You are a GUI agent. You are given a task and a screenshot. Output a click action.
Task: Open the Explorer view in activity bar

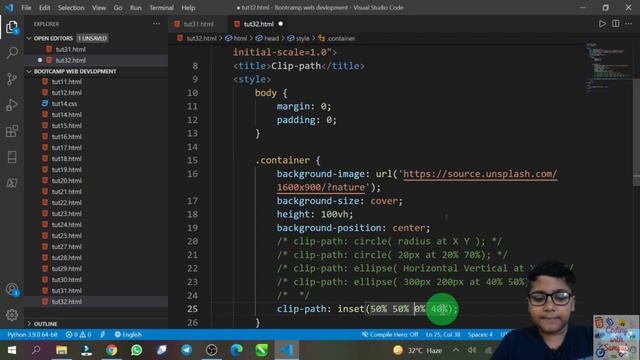[x=12, y=27]
